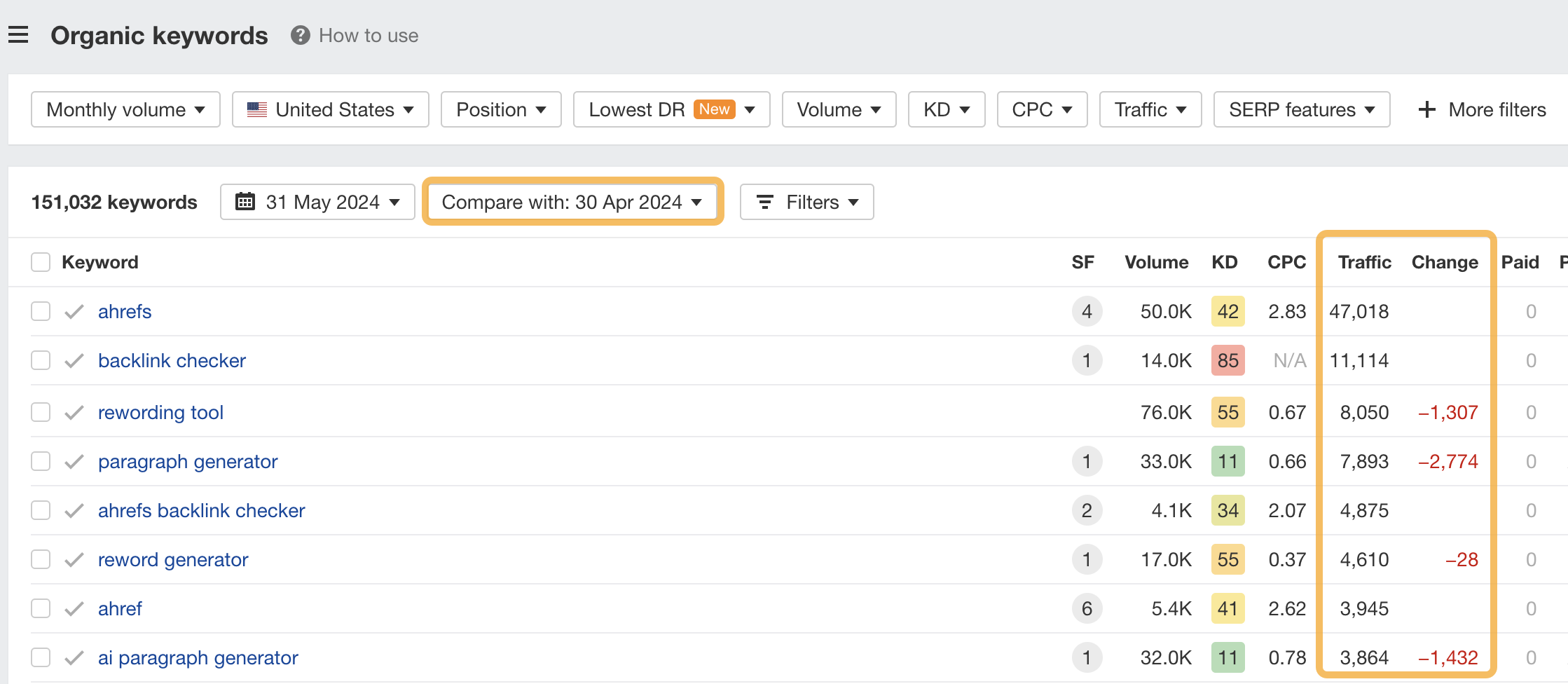This screenshot has width=1568, height=684.
Task: Click the How to use help icon
Action: coord(299,35)
